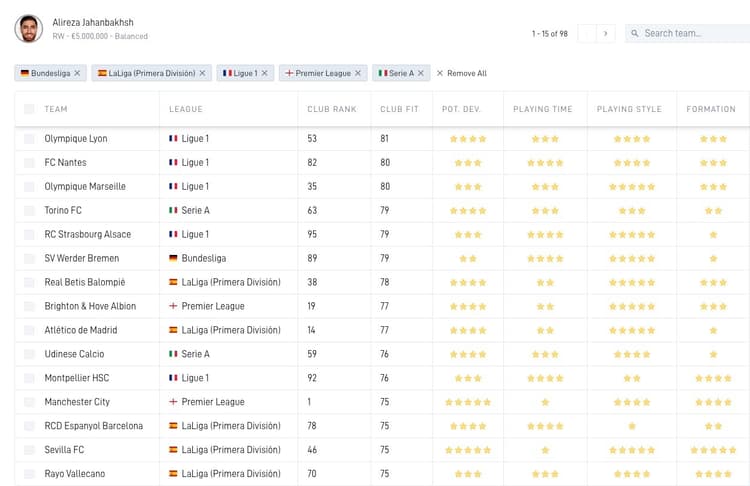The height and width of the screenshot is (486, 750).
Task: Click Serie A flag in Torino FC row
Action: point(173,210)
